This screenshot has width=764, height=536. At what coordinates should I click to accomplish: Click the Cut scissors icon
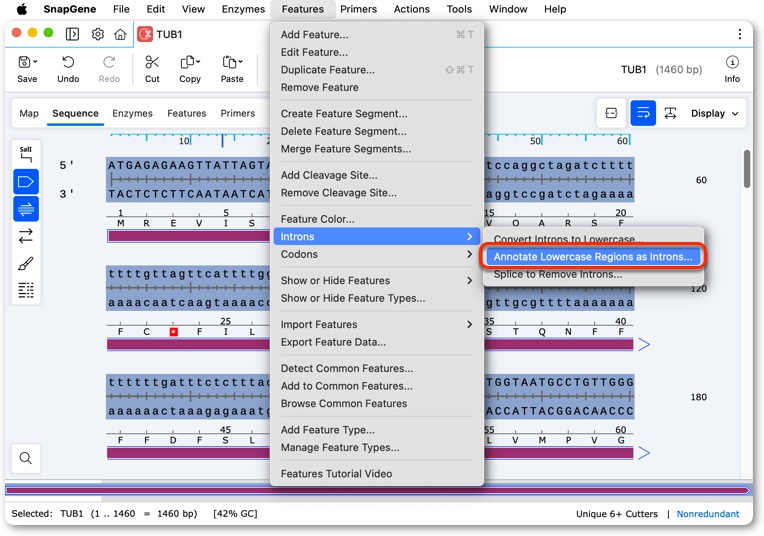point(152,62)
